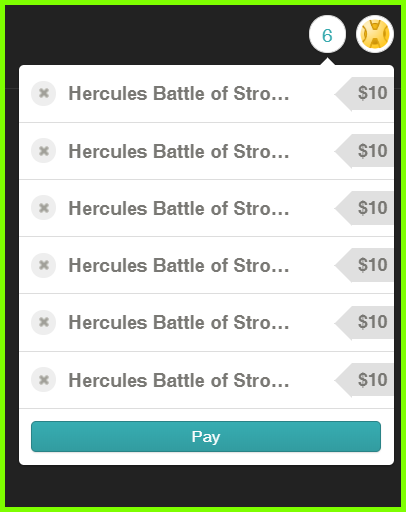The height and width of the screenshot is (512, 406).
Task: Remove the third Hercules Battle cart item
Action: coord(44,208)
